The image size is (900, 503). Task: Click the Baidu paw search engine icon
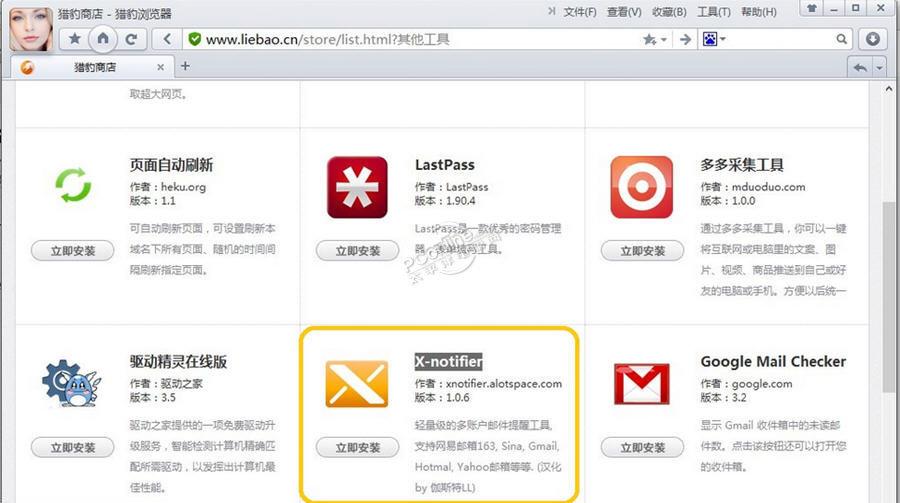[710, 39]
